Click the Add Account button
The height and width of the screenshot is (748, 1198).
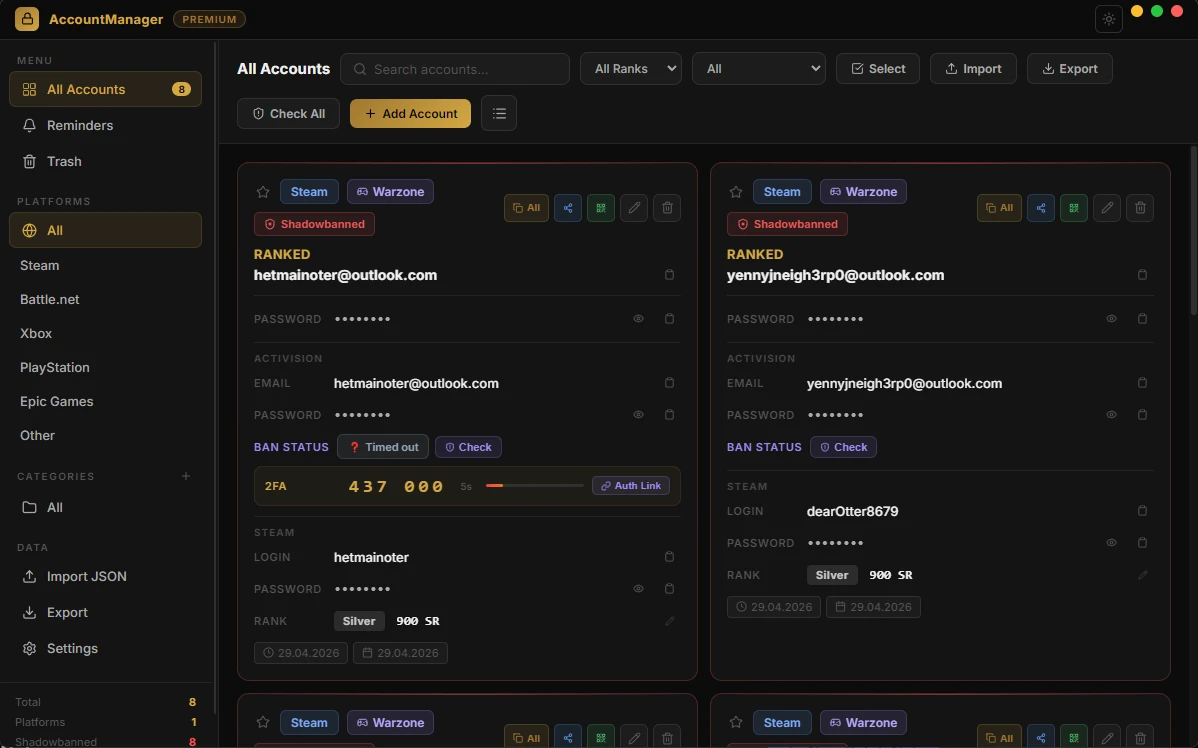410,113
